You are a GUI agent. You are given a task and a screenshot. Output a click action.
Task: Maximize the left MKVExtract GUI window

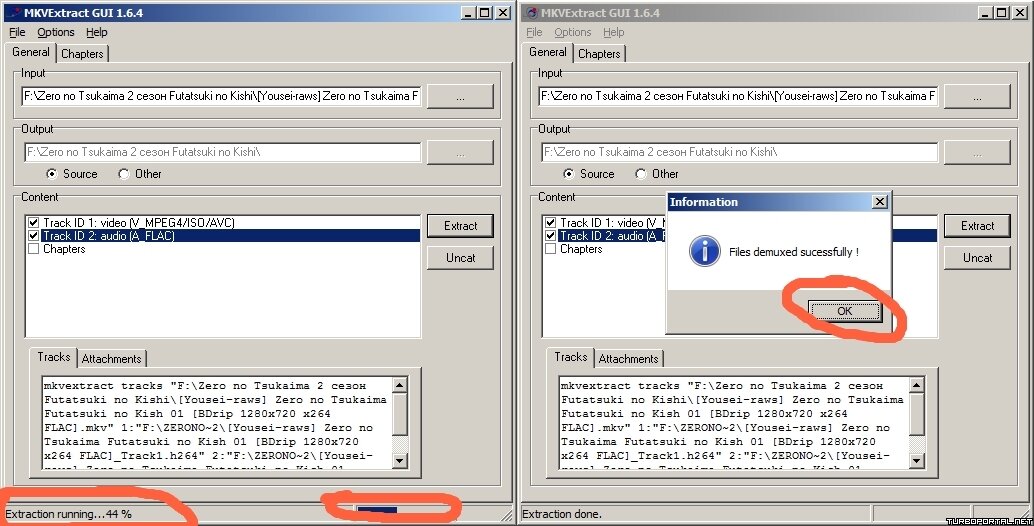tap(485, 13)
